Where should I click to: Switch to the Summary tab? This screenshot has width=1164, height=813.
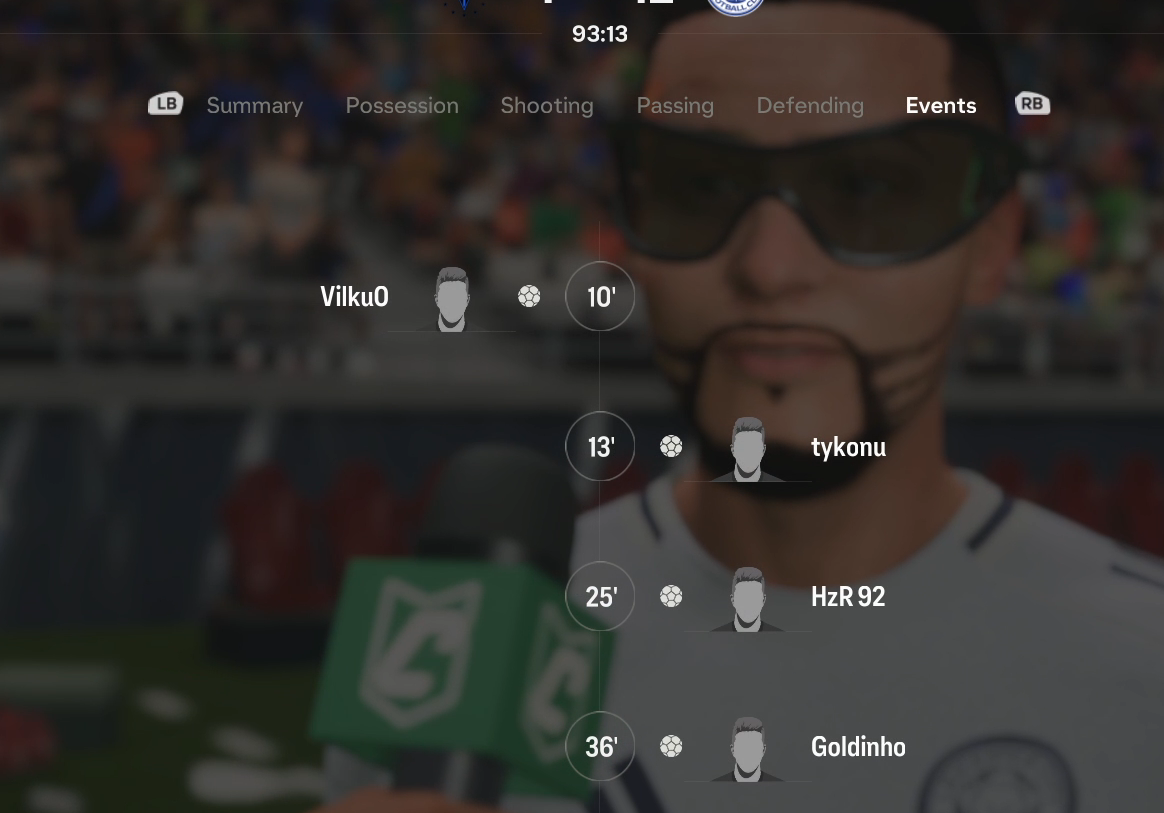(255, 105)
